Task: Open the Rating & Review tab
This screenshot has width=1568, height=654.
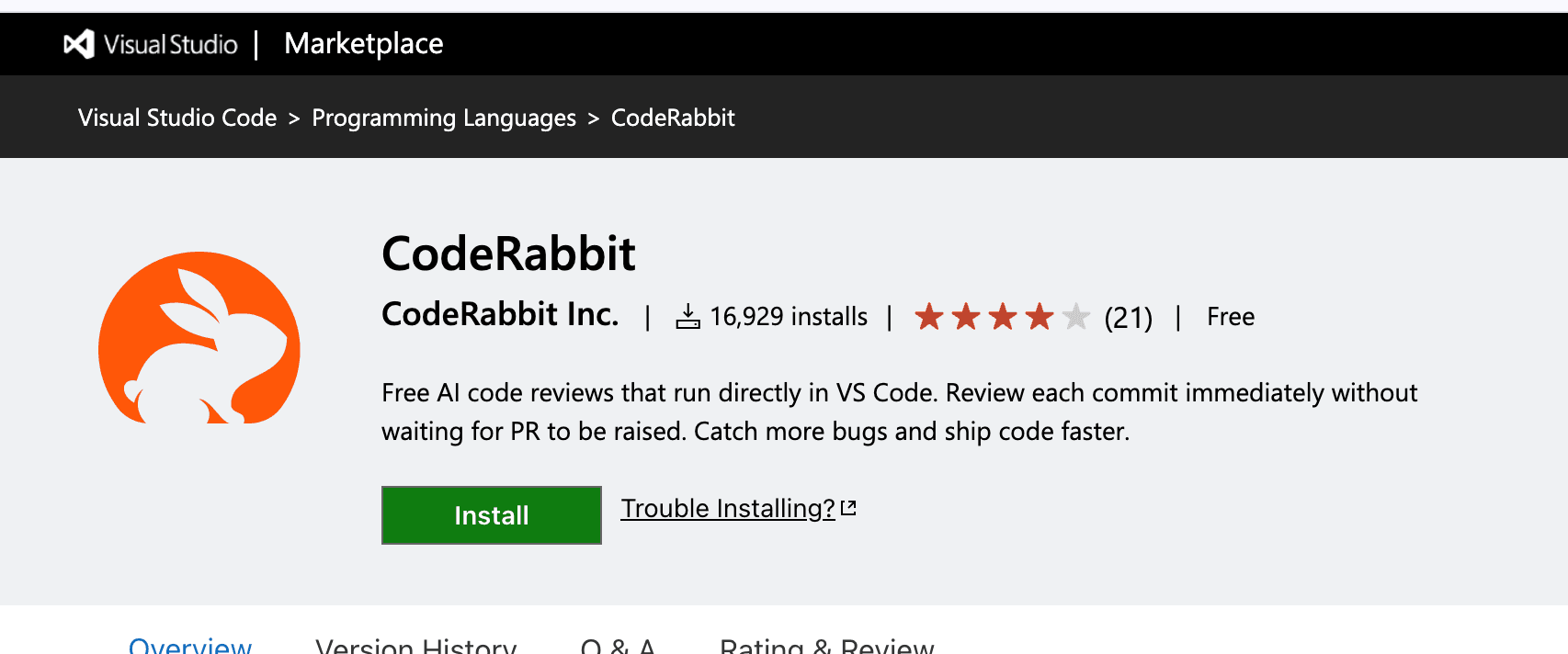Action: click(x=827, y=645)
